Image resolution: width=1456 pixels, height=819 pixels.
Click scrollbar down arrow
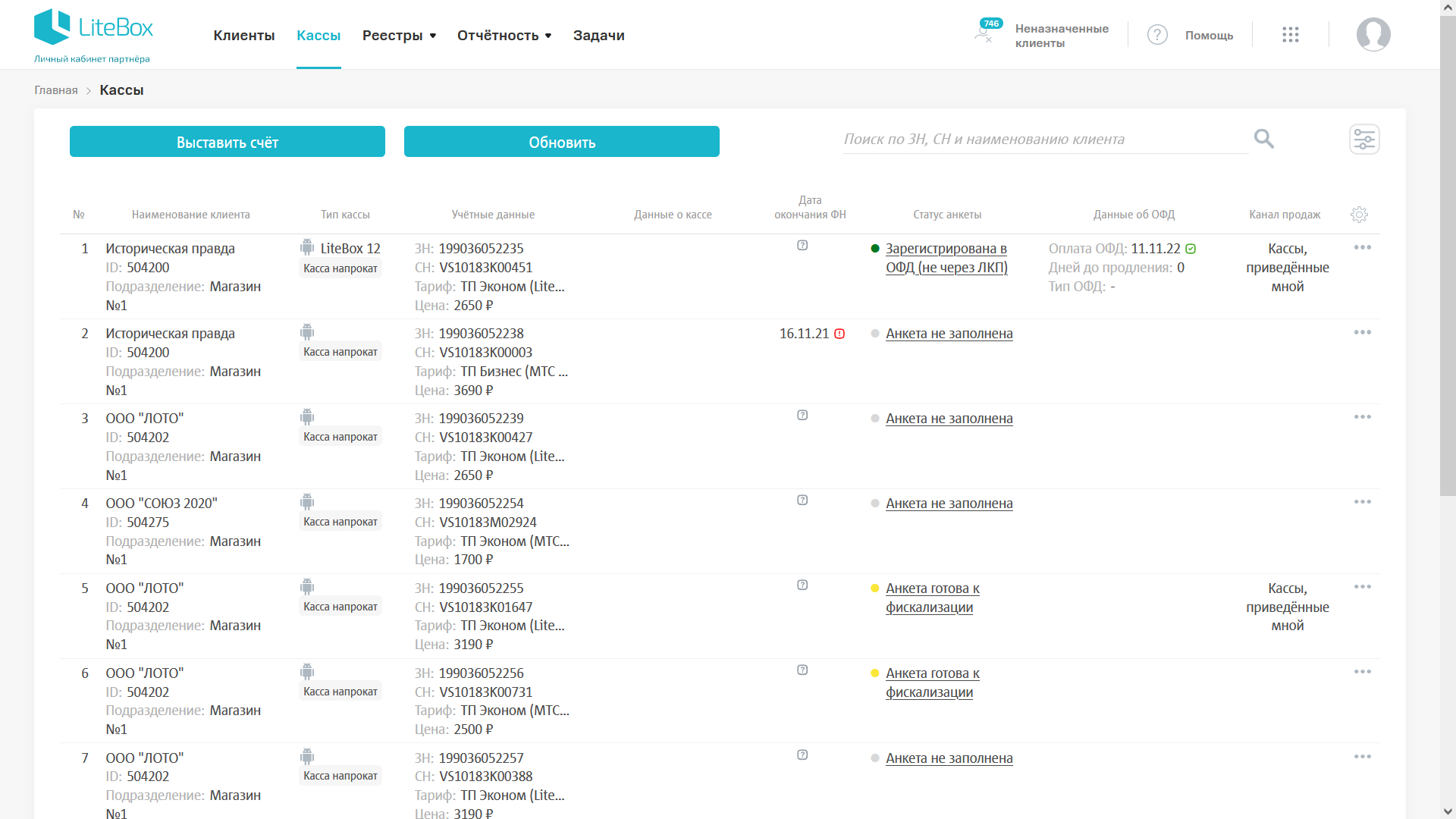pos(1448,811)
